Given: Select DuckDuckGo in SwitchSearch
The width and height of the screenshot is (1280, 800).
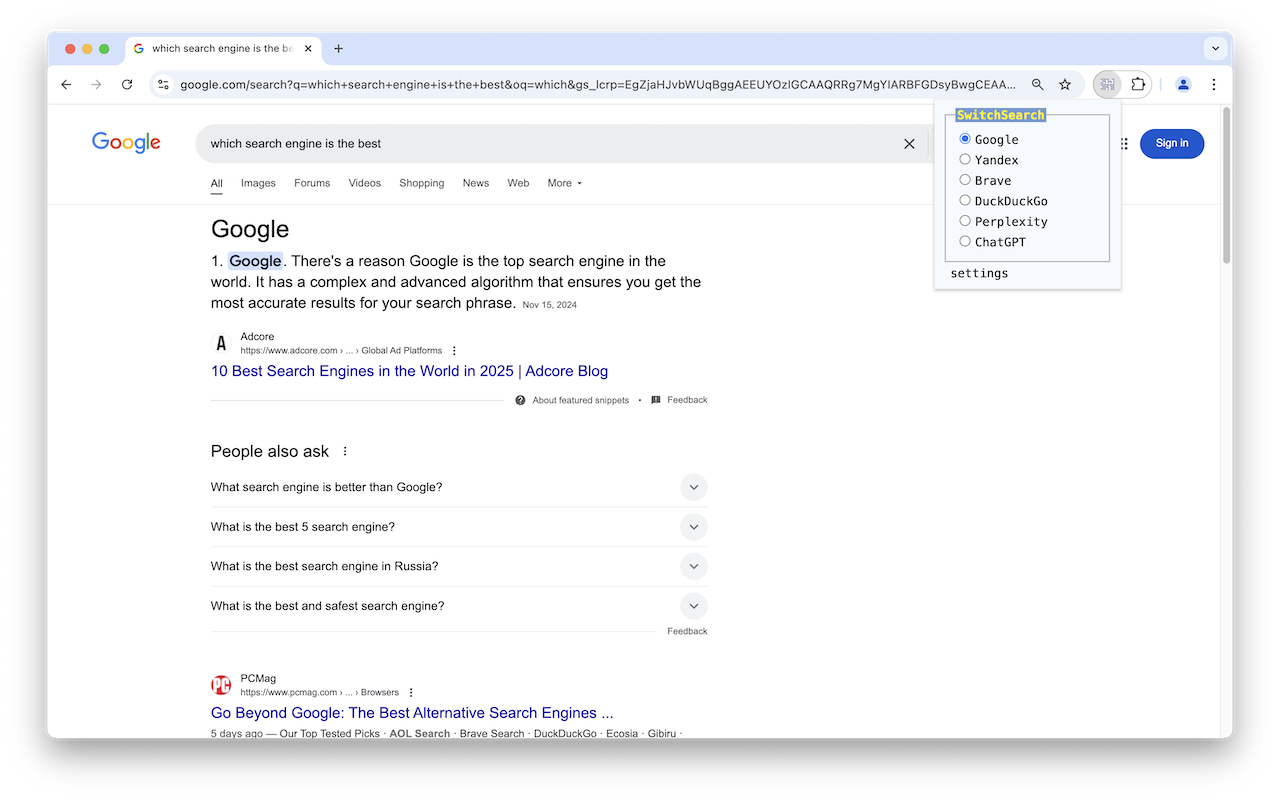Looking at the screenshot, I should point(964,200).
